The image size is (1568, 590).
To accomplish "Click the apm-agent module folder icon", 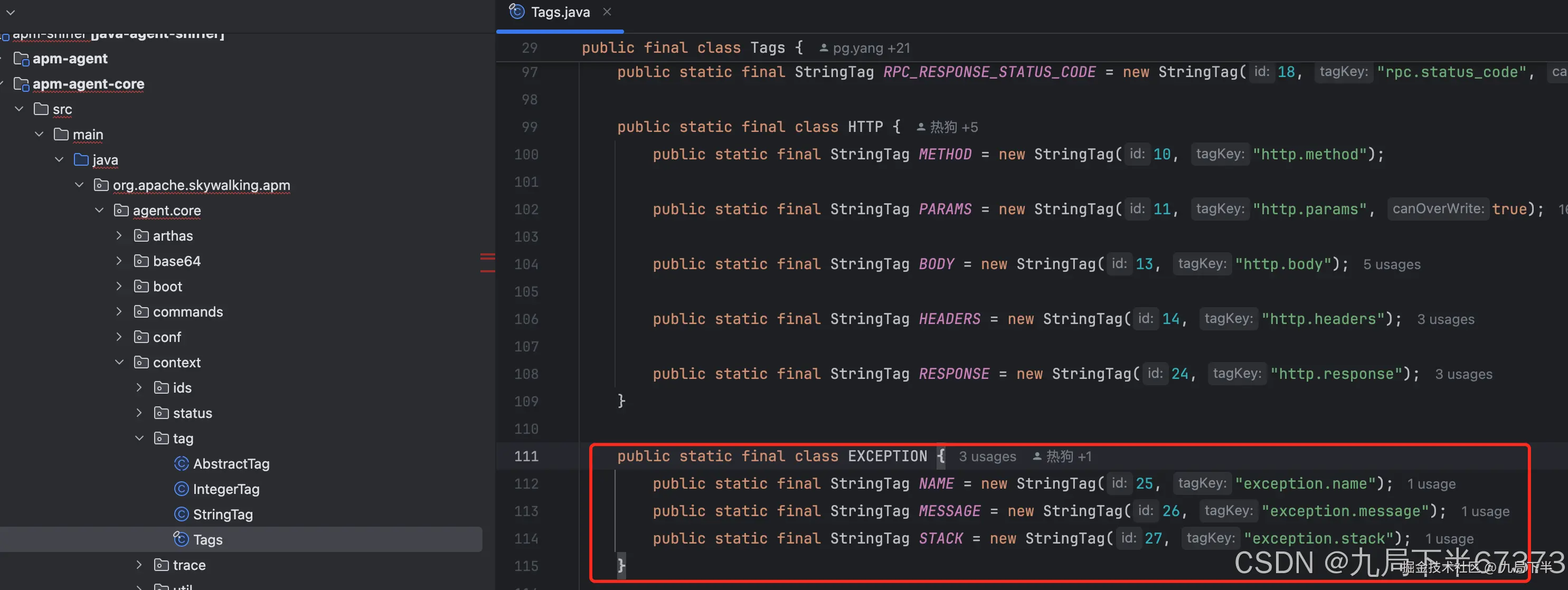I will (x=21, y=59).
